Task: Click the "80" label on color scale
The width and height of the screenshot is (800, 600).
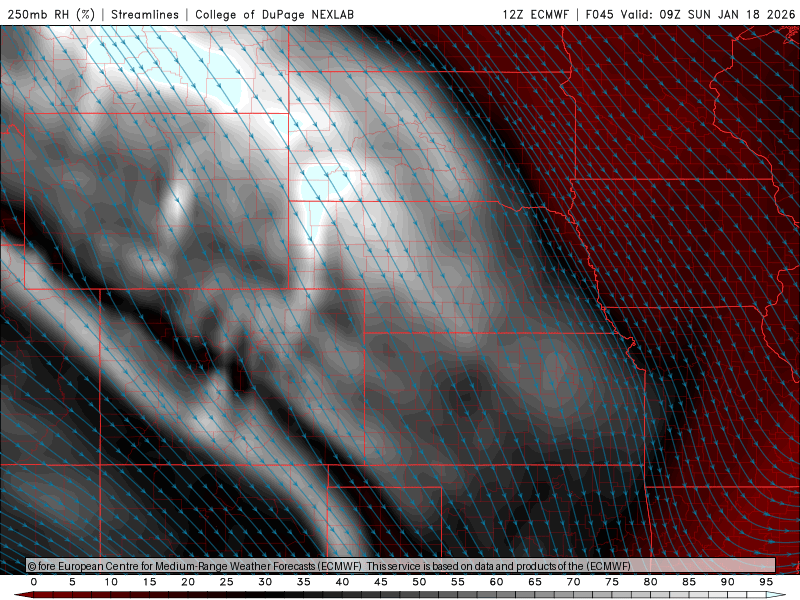Action: coord(651,582)
